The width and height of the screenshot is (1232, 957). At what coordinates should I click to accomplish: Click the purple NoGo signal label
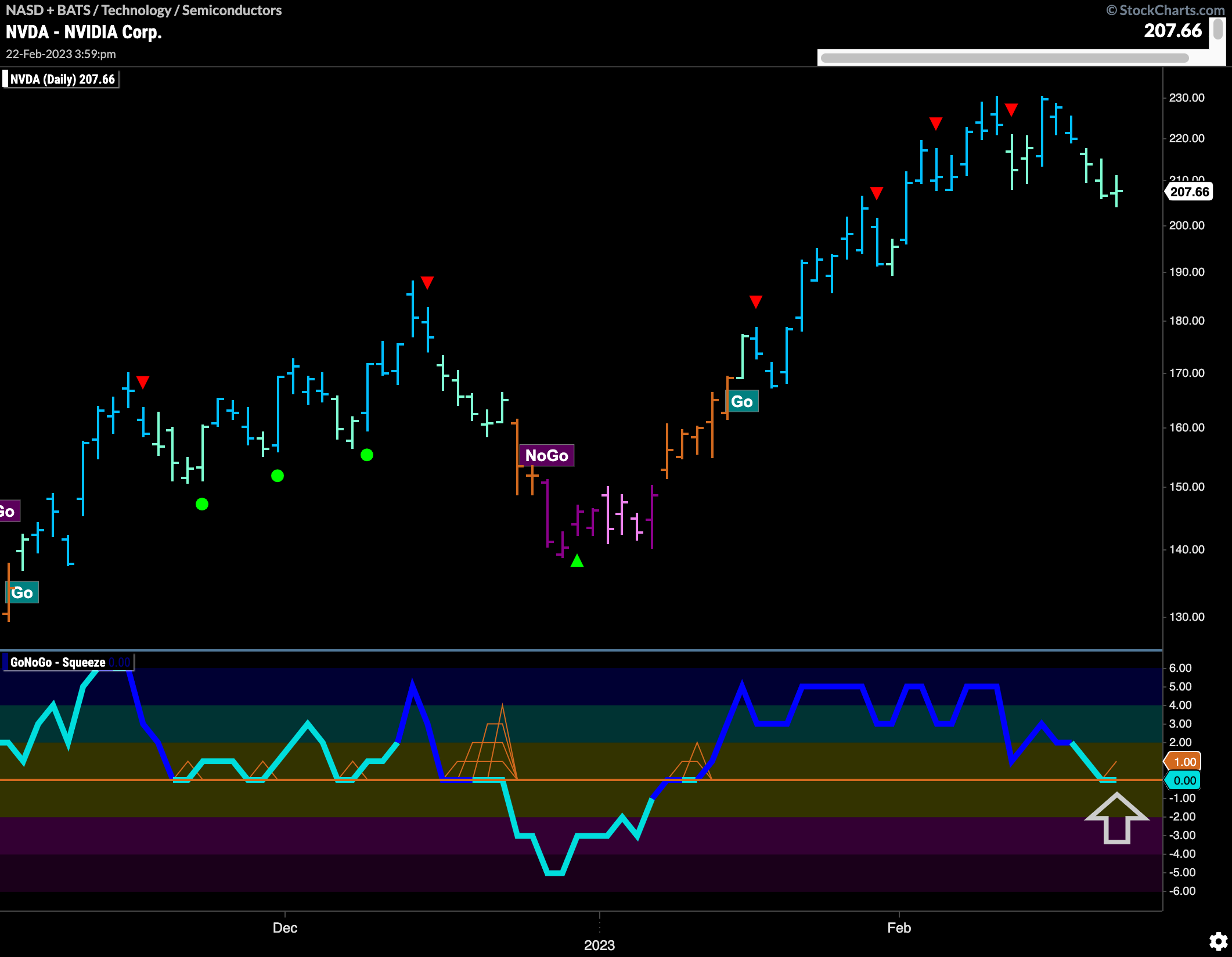pyautogui.click(x=546, y=455)
